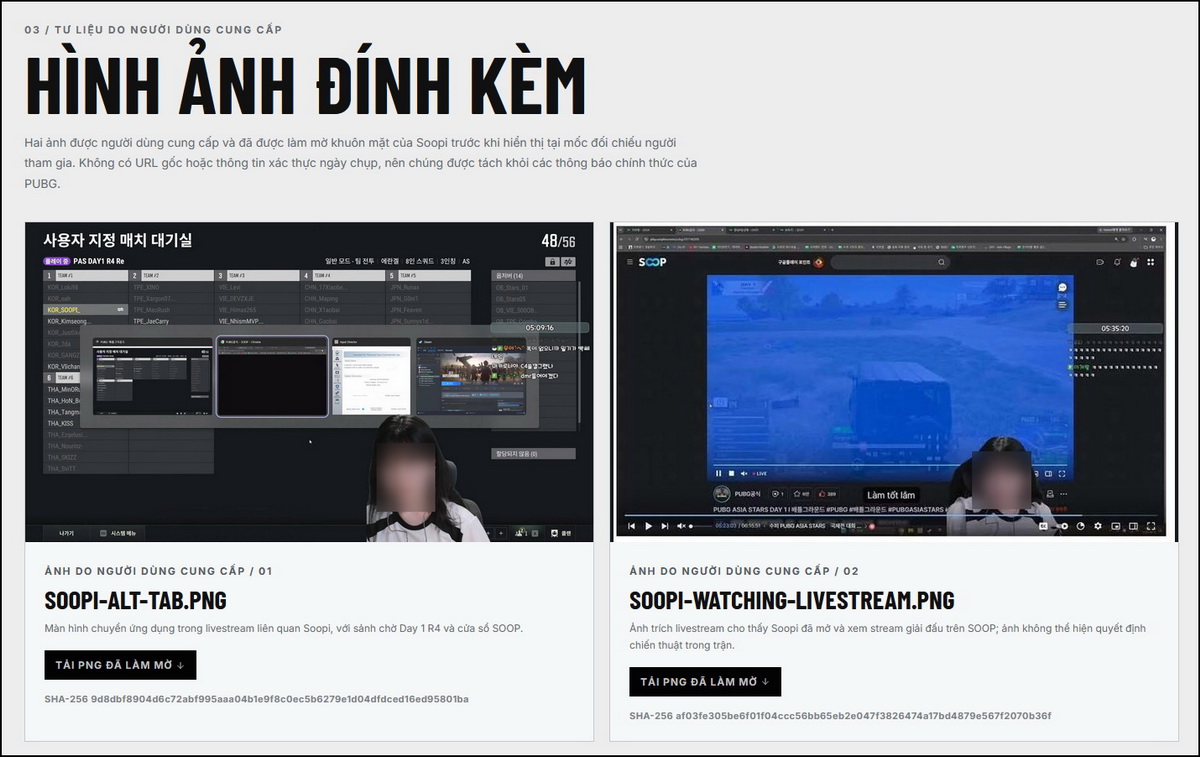Click the 'Hai ảnh được người dùng' intro paragraph
The image size is (1200, 757).
361,163
